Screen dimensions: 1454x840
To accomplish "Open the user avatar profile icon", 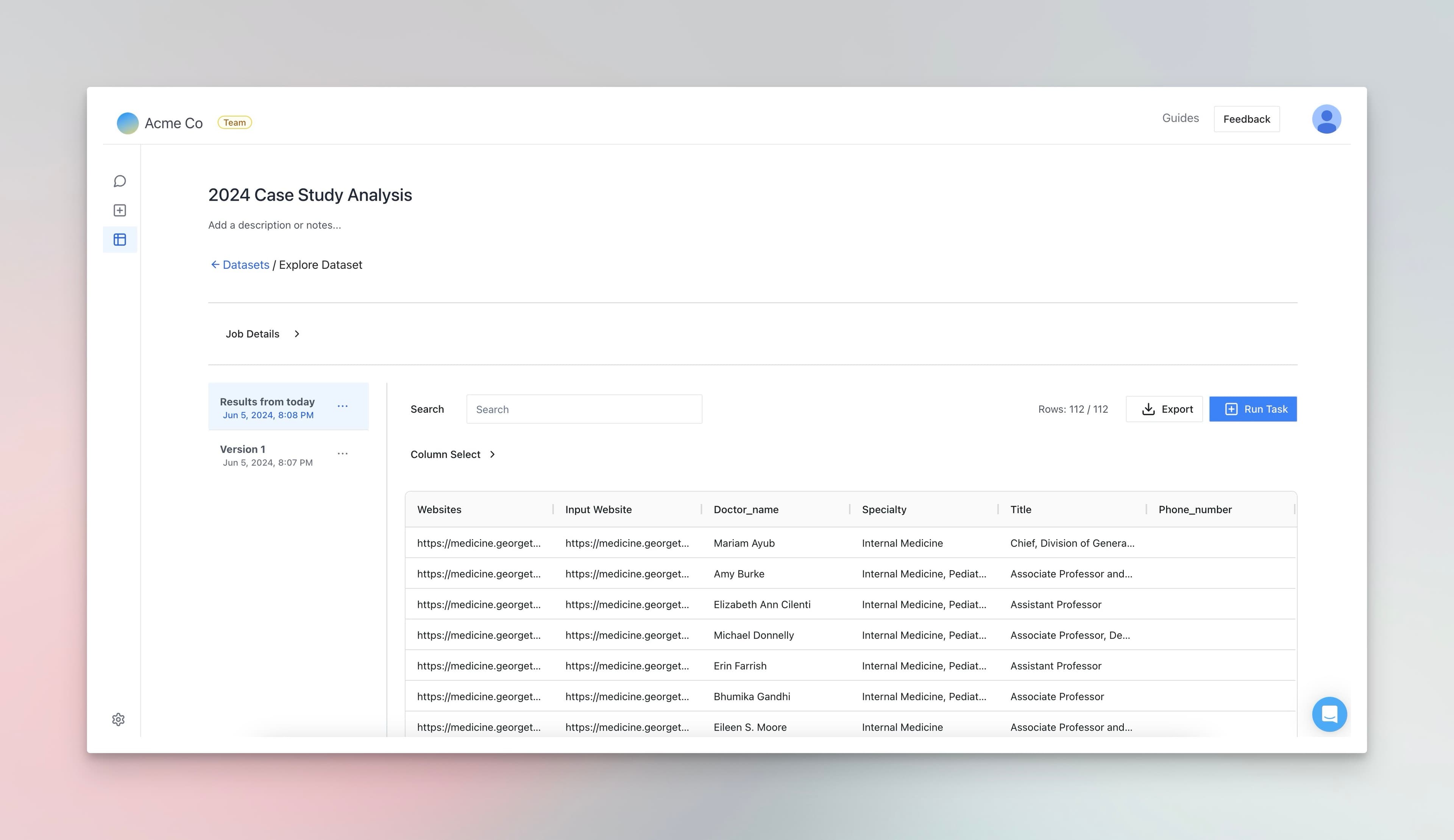I will (x=1326, y=119).
